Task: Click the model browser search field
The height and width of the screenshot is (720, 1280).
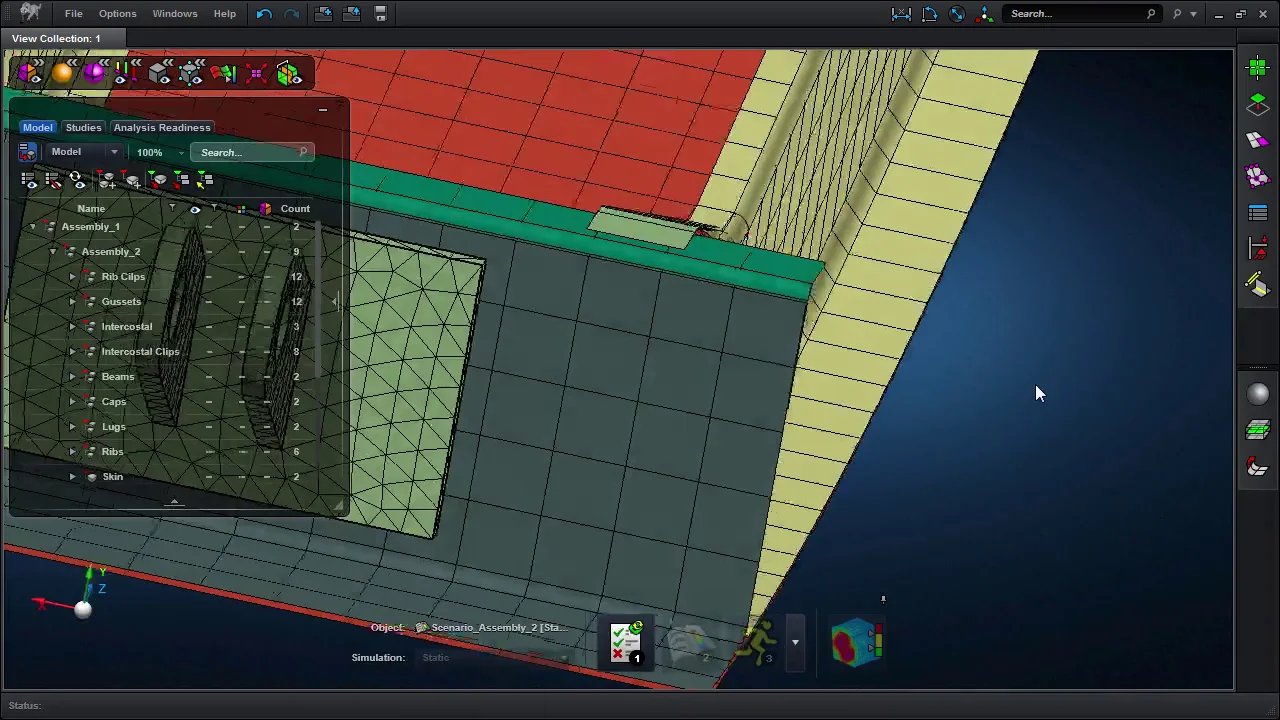Action: [x=248, y=152]
